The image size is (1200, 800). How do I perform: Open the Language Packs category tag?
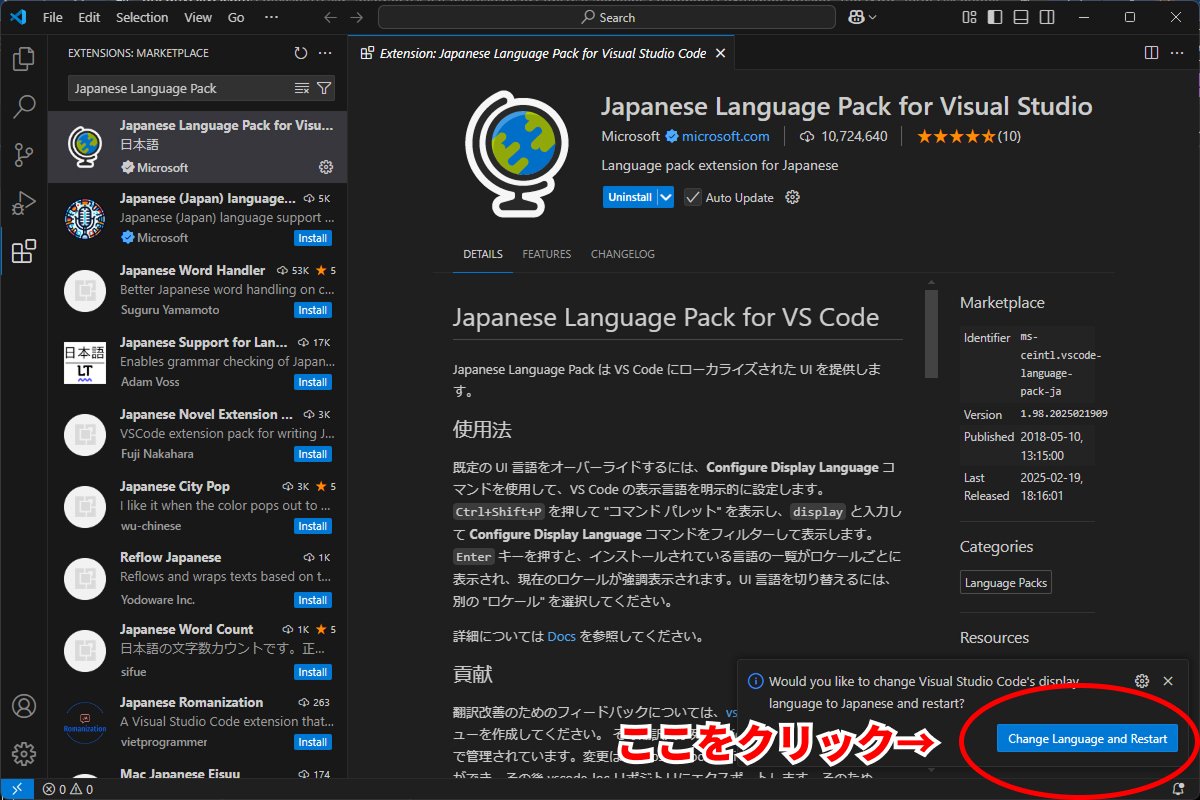click(1005, 583)
